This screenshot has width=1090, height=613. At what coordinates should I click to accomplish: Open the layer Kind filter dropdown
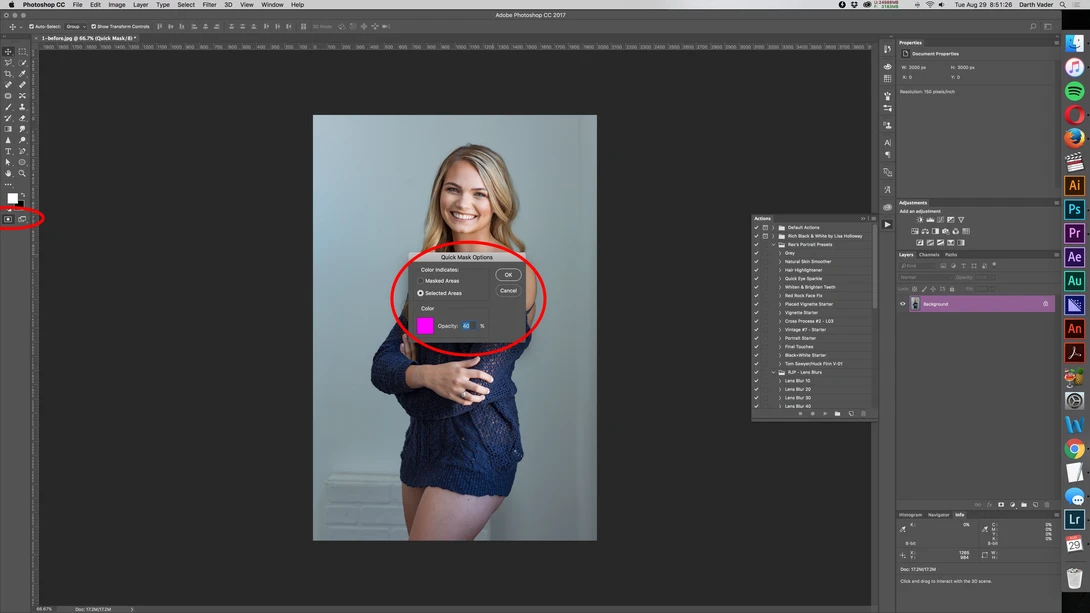pyautogui.click(x=918, y=265)
